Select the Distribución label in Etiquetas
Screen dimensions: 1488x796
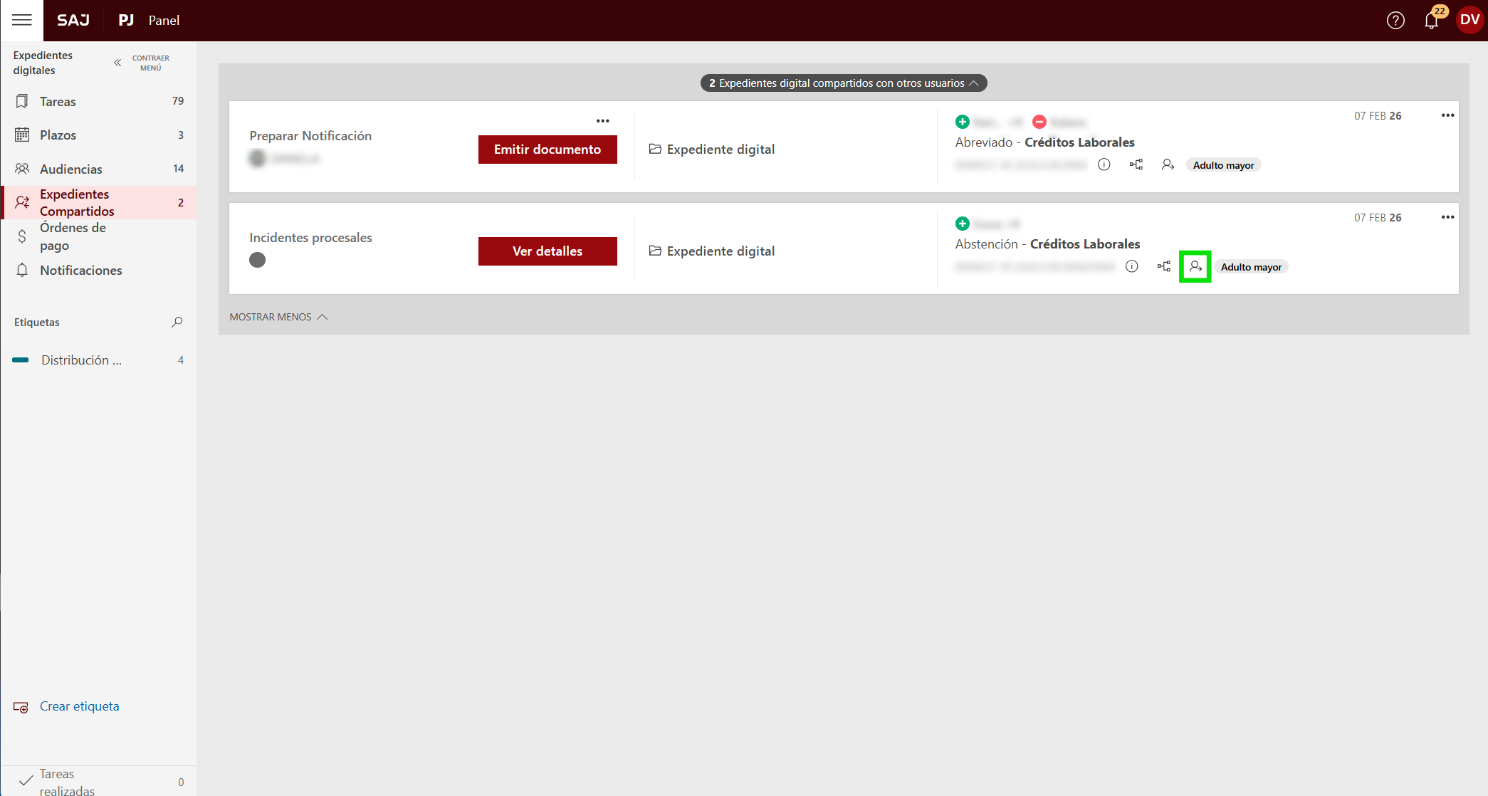pos(80,360)
